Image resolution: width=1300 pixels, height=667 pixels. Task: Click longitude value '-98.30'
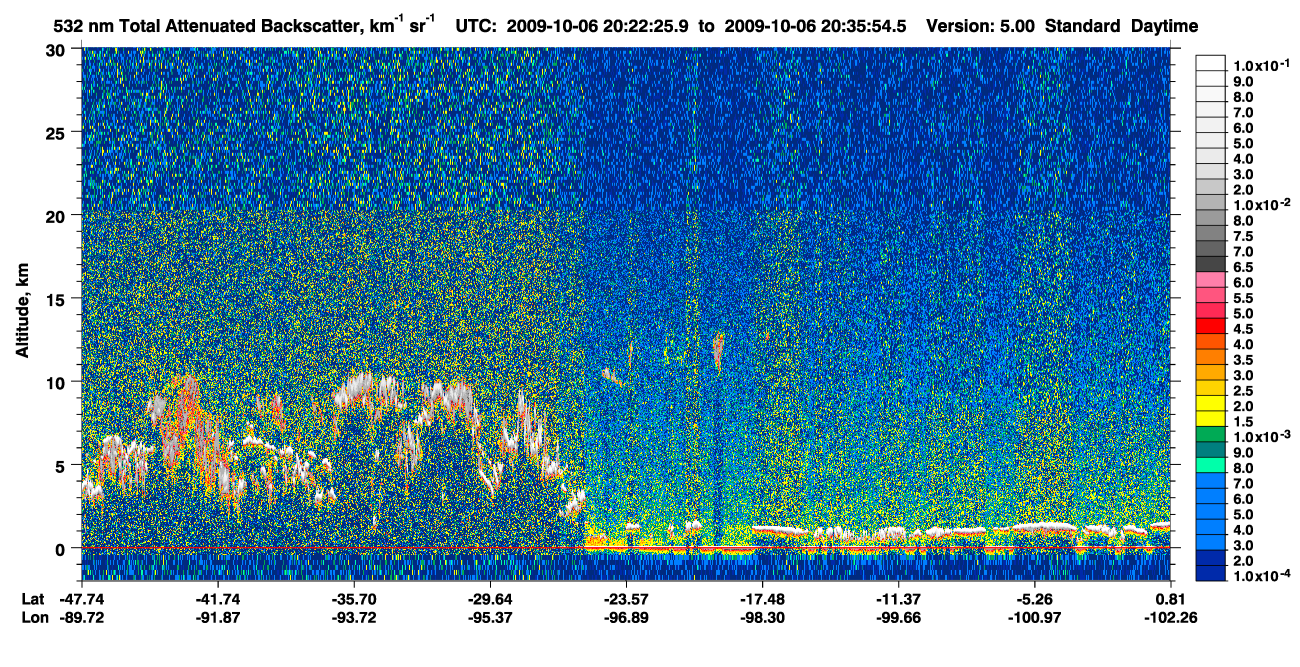point(762,618)
